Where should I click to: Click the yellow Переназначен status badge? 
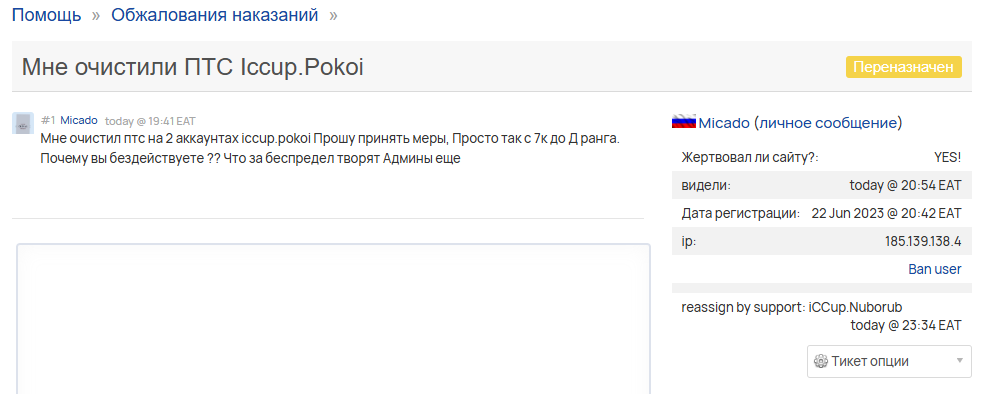point(904,67)
